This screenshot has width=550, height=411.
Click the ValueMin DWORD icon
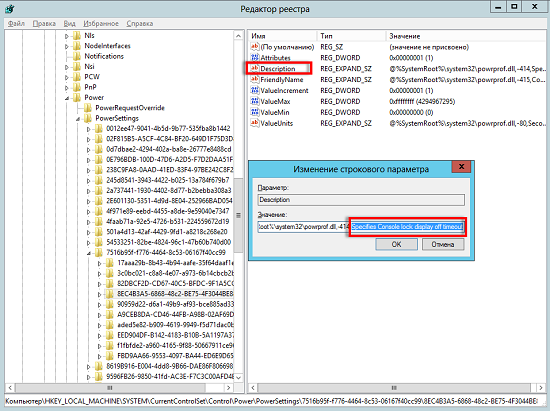click(255, 112)
